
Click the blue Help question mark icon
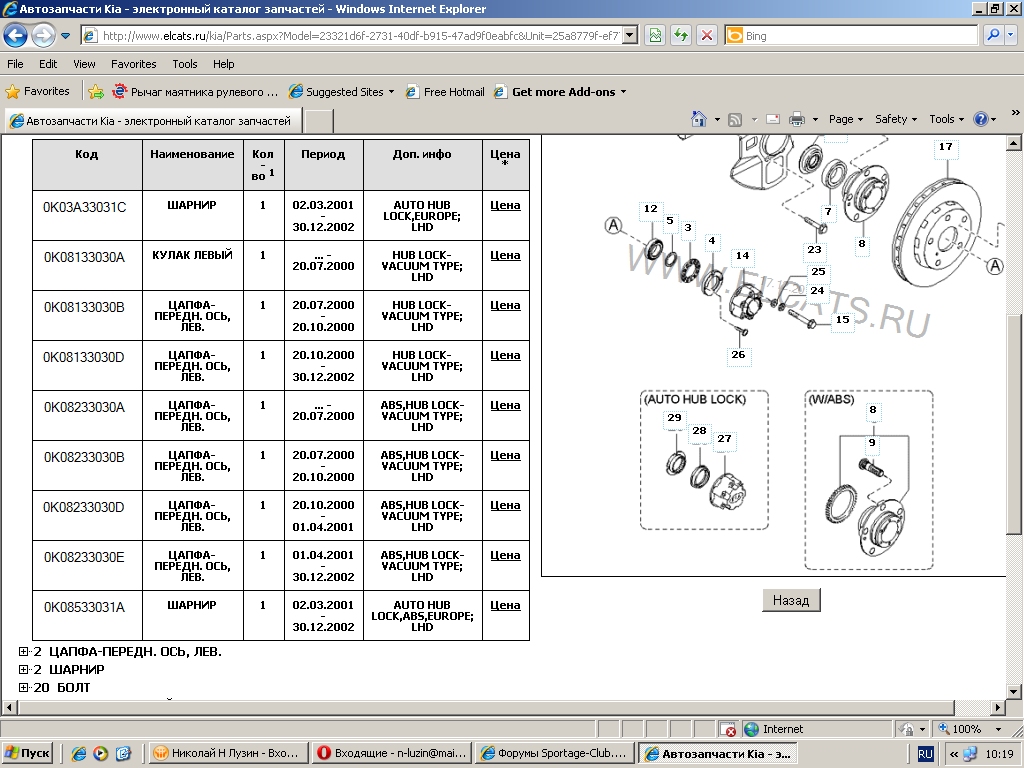980,120
